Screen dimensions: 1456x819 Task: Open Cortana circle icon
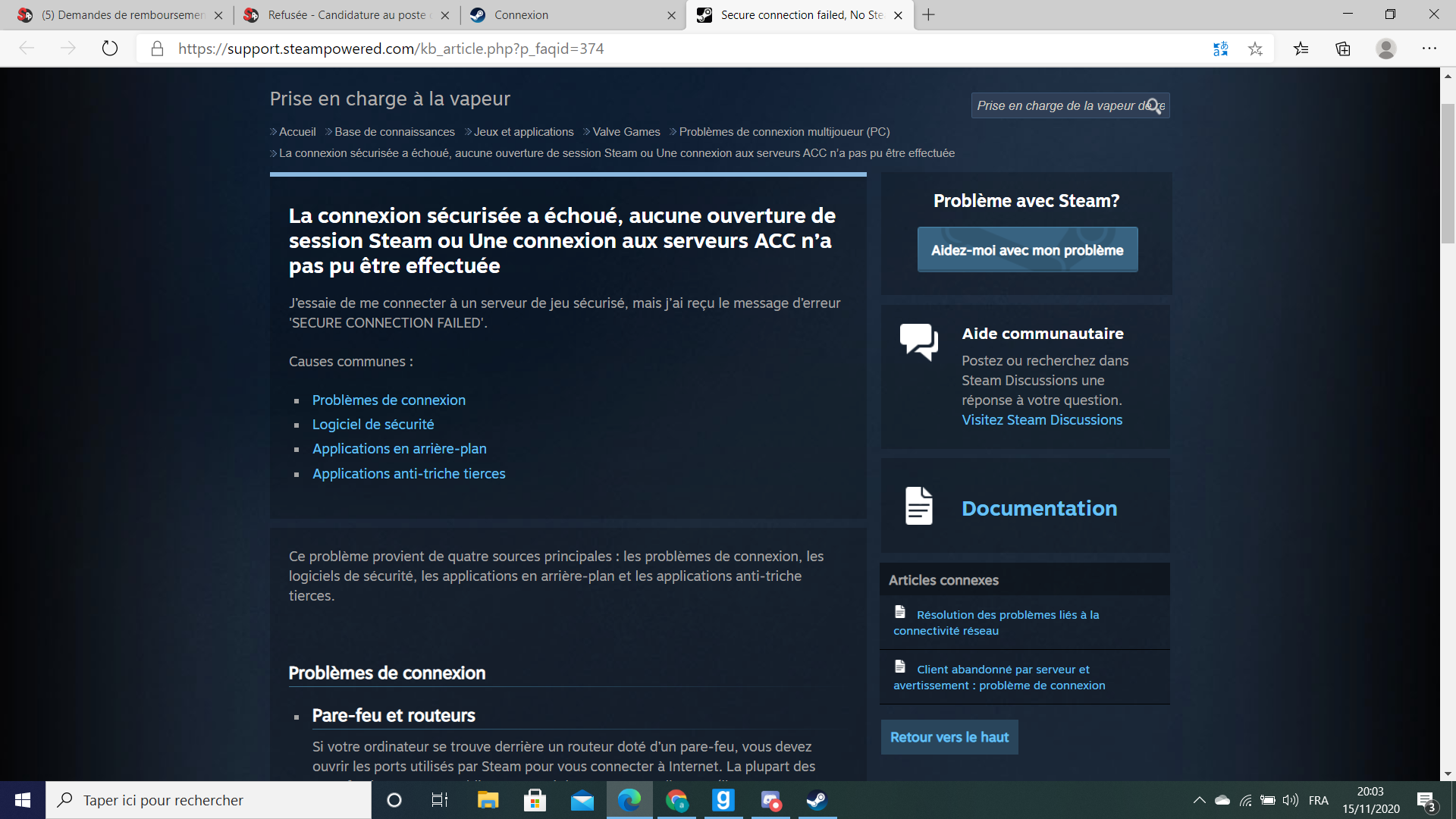(394, 800)
